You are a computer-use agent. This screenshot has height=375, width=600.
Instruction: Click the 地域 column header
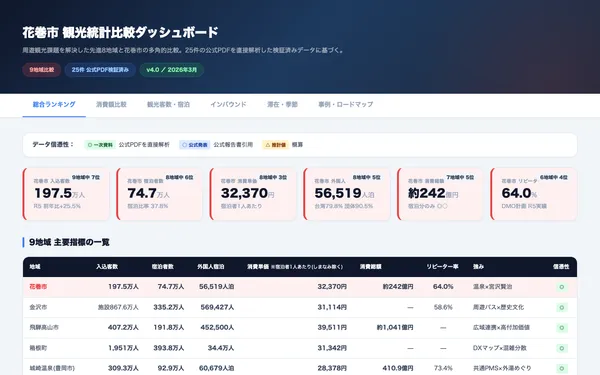[35, 267]
